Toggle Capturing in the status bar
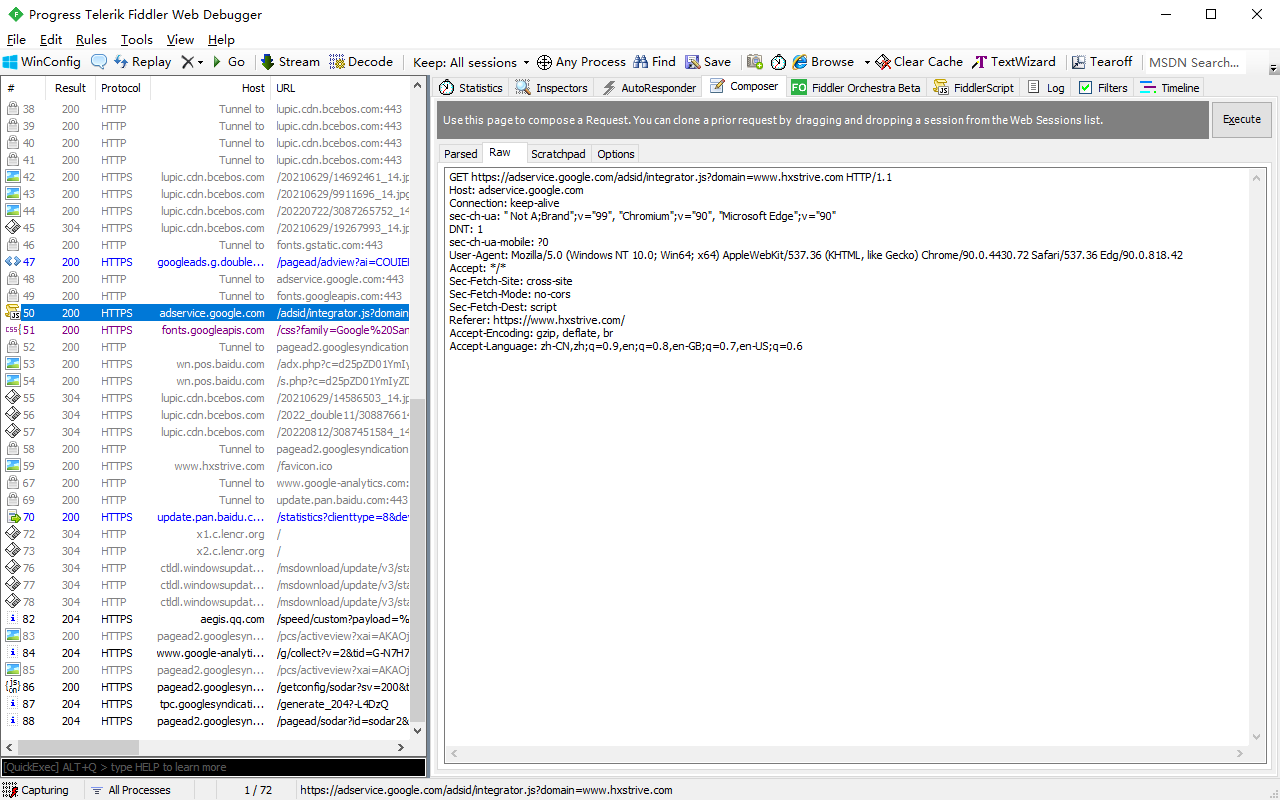 pos(36,790)
